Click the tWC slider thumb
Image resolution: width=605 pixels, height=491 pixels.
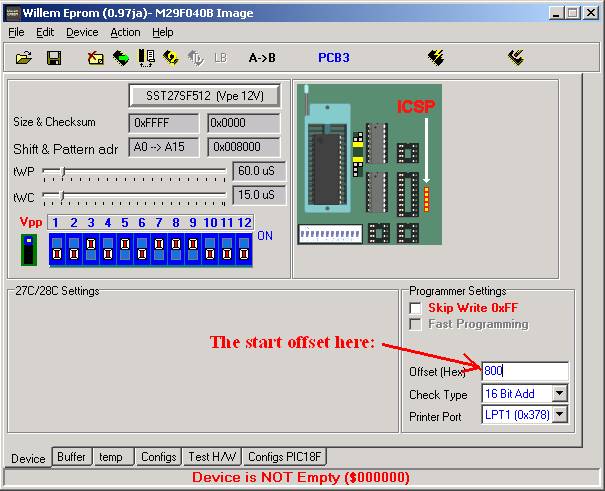(62, 196)
